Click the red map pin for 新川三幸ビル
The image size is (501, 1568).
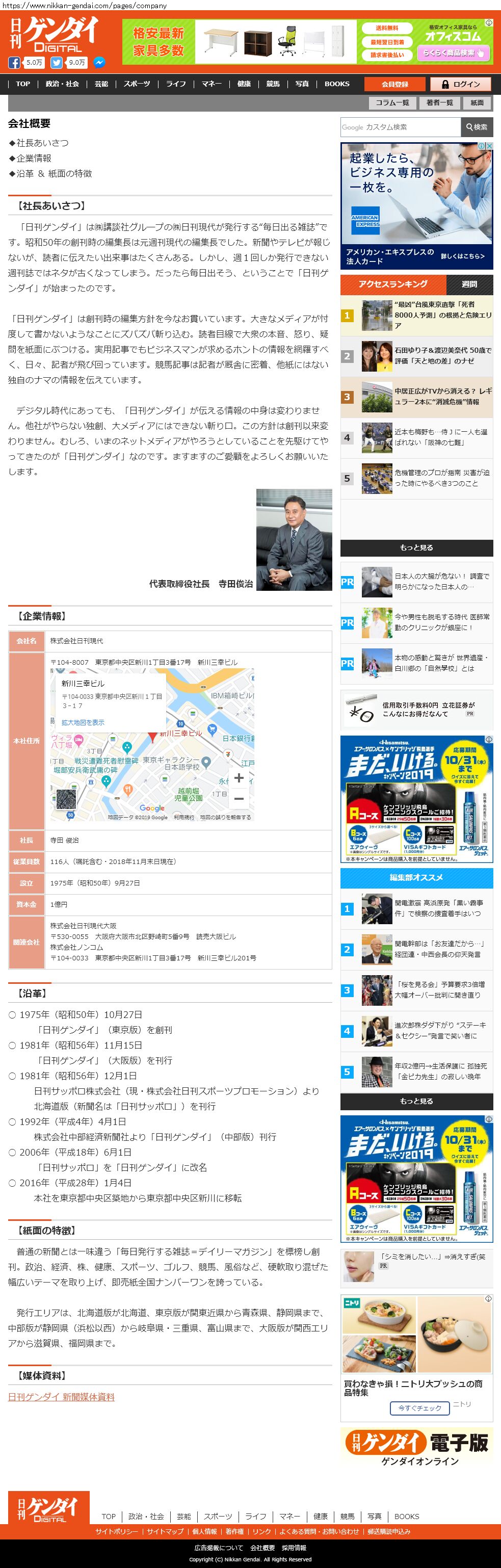coord(152,737)
